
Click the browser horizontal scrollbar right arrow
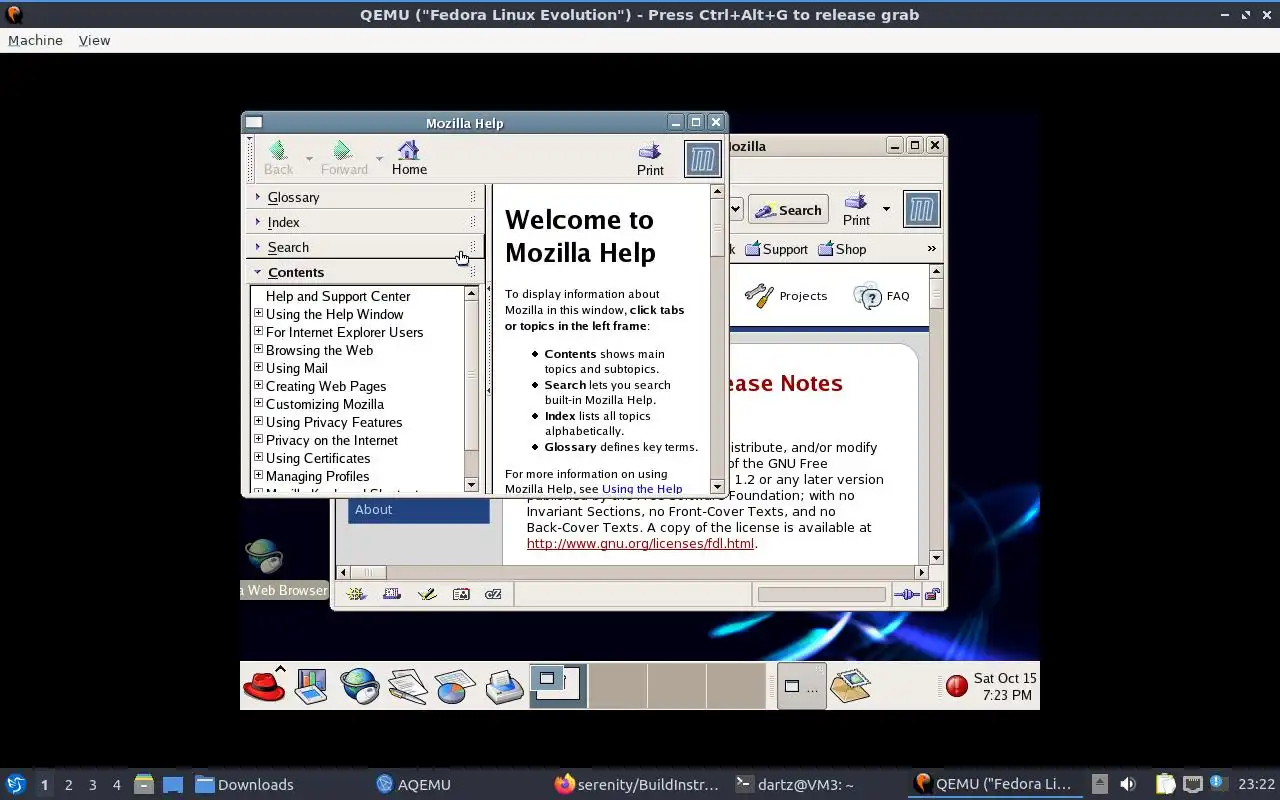coord(922,573)
